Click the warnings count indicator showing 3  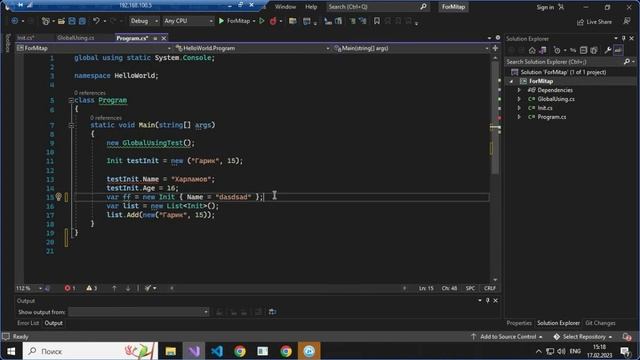pyautogui.click(x=91, y=288)
